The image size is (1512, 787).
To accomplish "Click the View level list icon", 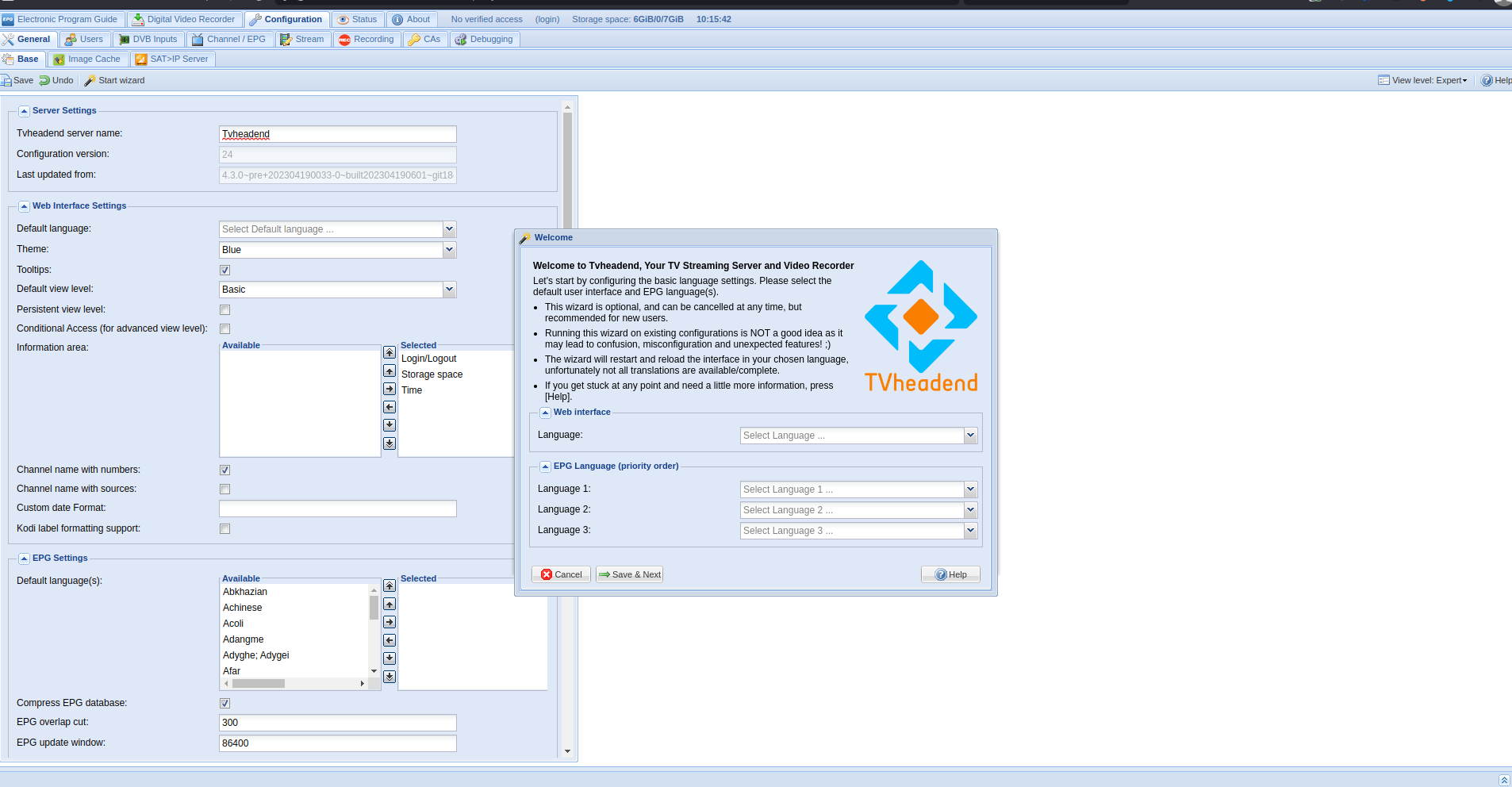I will tap(1383, 80).
